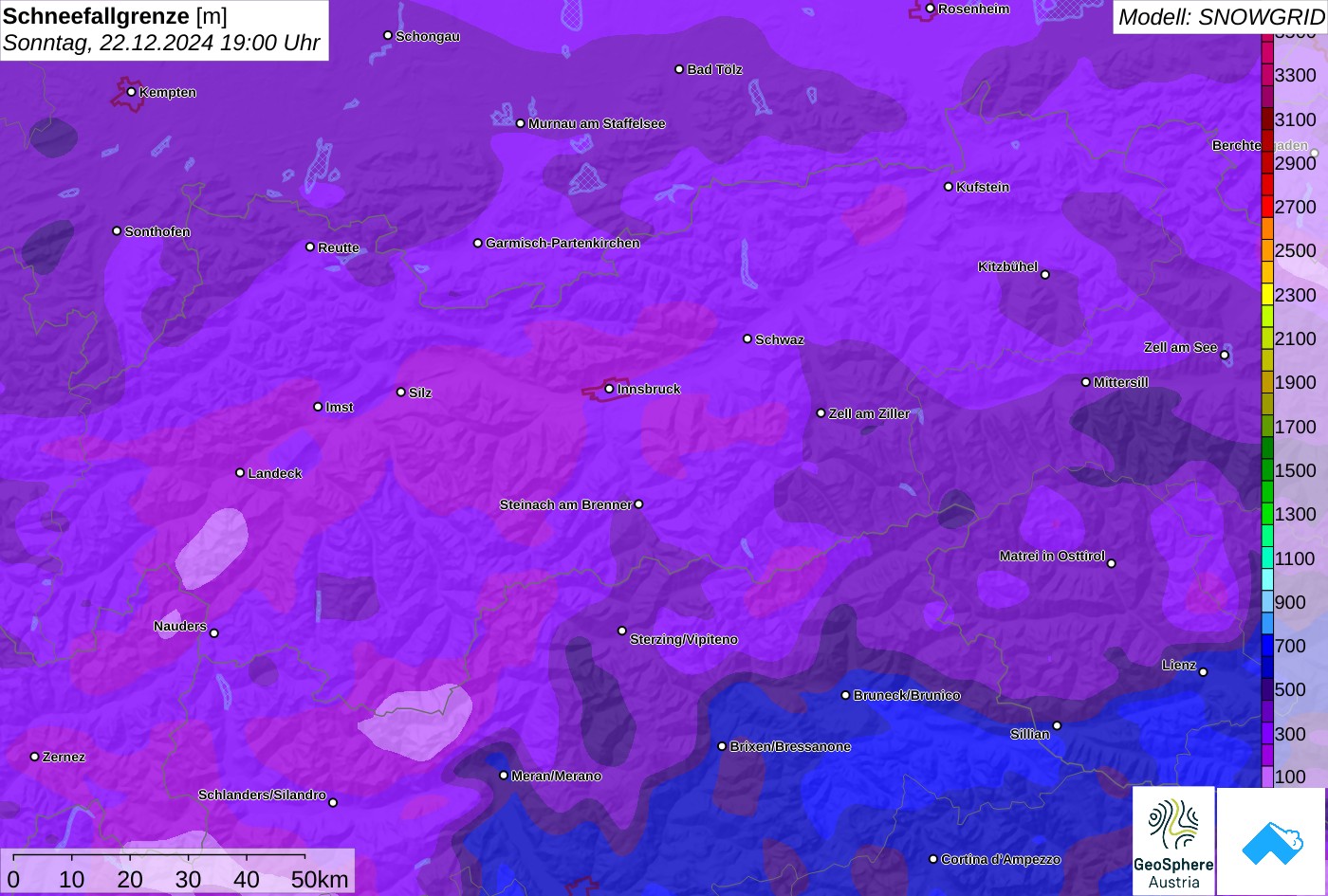Click the Innsbruck city marker
The width and height of the screenshot is (1328, 896).
(609, 389)
